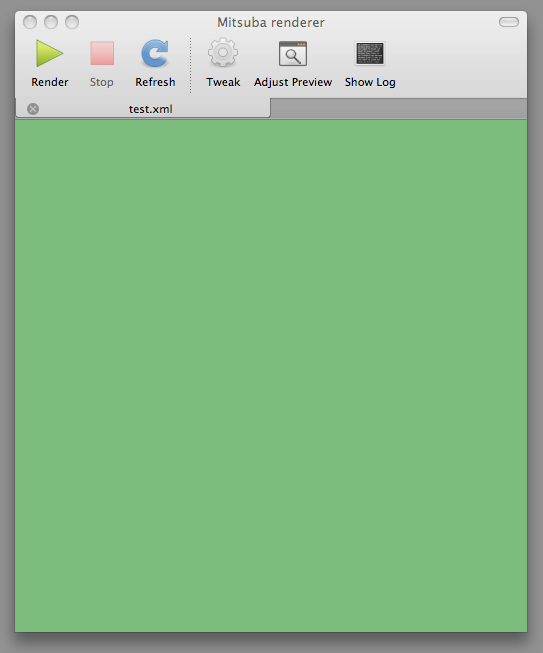Open the log via the terminal icon

pyautogui.click(x=370, y=53)
